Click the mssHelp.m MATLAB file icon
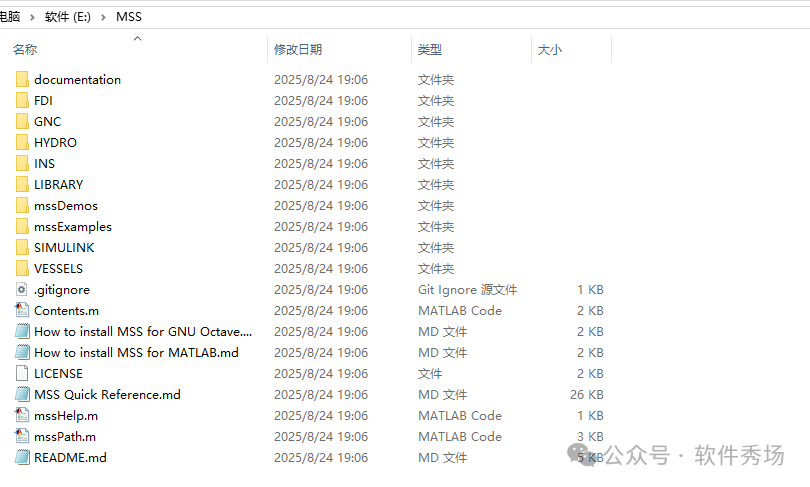The height and width of the screenshot is (487, 810). coord(22,415)
